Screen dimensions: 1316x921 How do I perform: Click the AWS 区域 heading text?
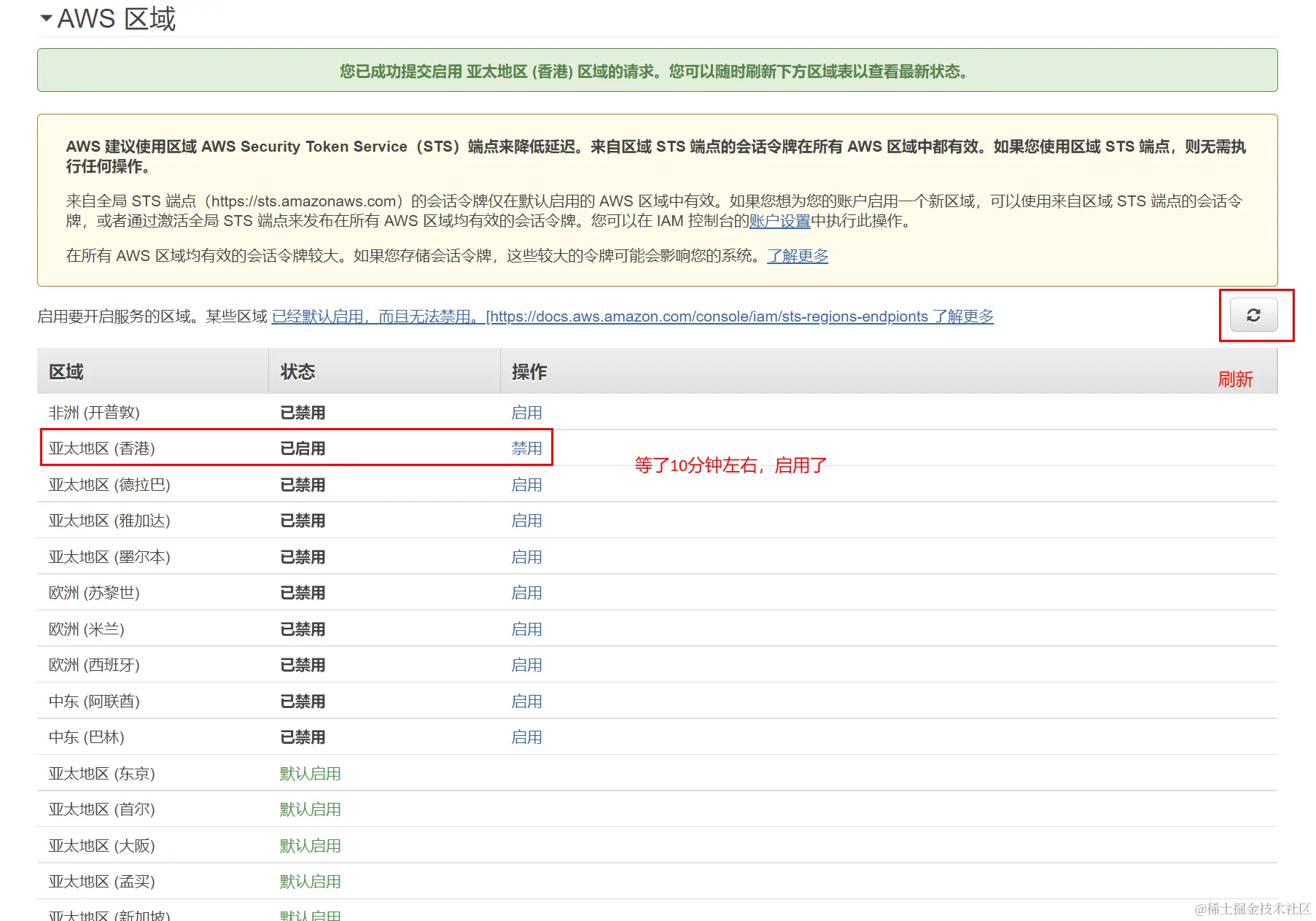(117, 18)
